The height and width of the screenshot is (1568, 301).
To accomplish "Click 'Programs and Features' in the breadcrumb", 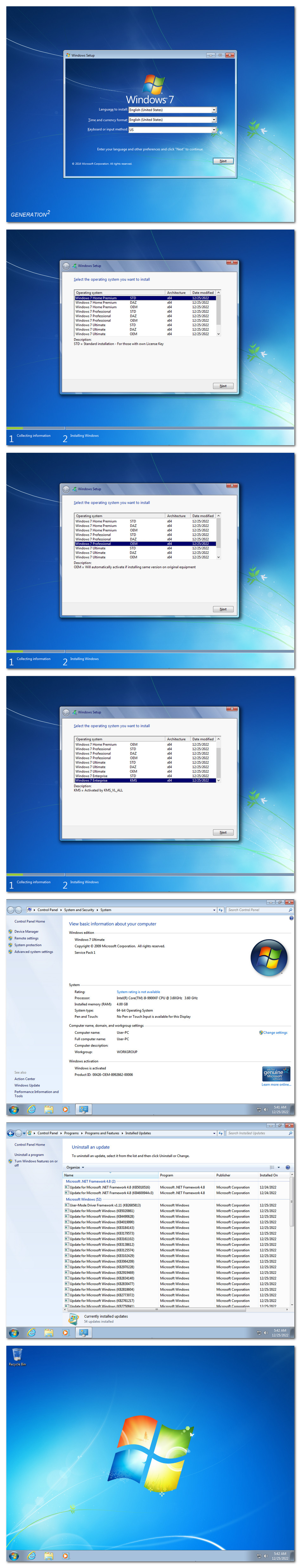I will click(x=102, y=1133).
